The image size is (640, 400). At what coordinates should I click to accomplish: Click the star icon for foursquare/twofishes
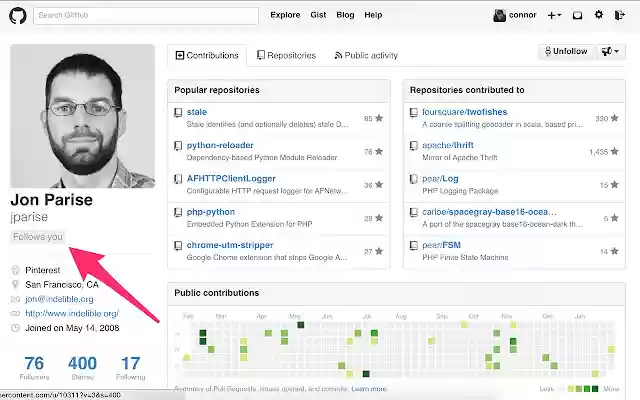[615, 118]
